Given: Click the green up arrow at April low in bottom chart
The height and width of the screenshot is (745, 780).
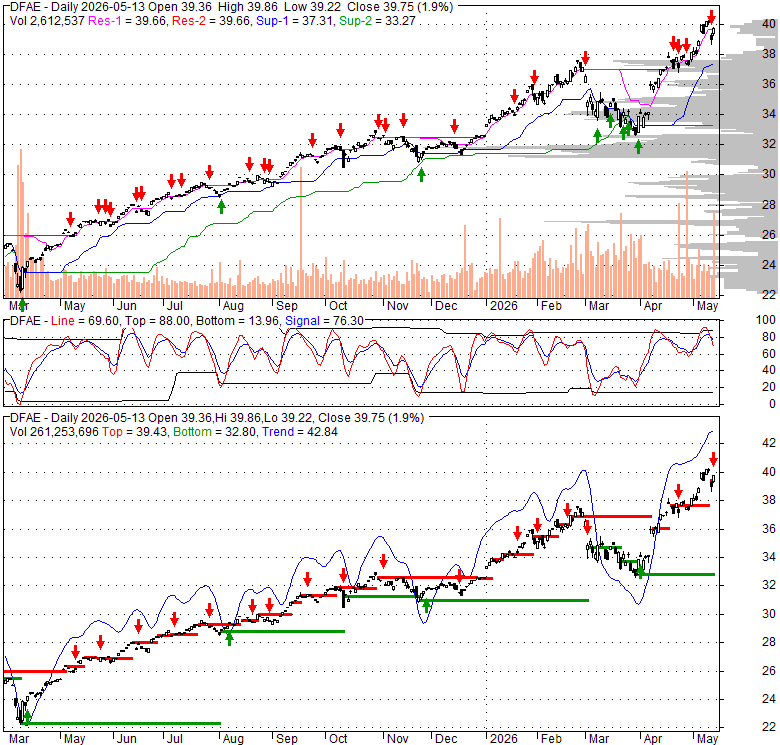Looking at the screenshot, I should pyautogui.click(x=641, y=572).
